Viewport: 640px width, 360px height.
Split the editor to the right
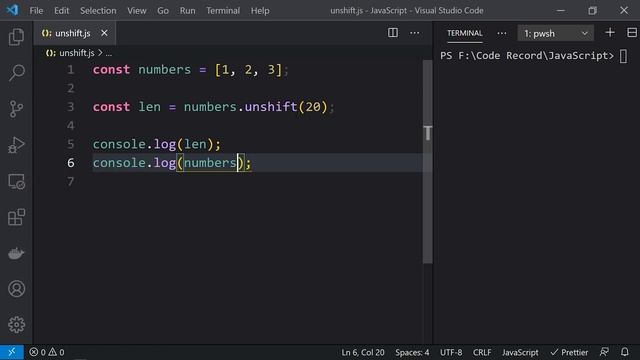393,33
